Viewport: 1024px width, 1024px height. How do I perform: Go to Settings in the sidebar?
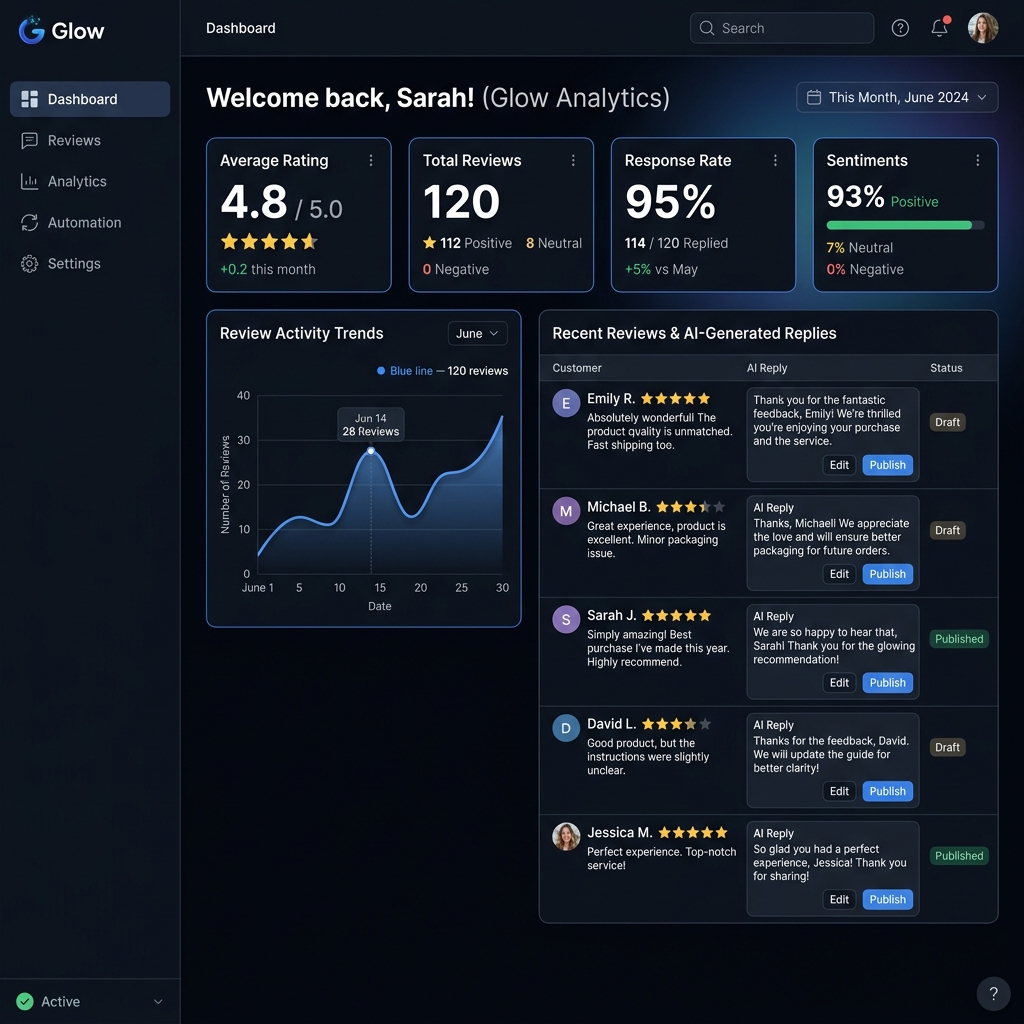click(90, 264)
